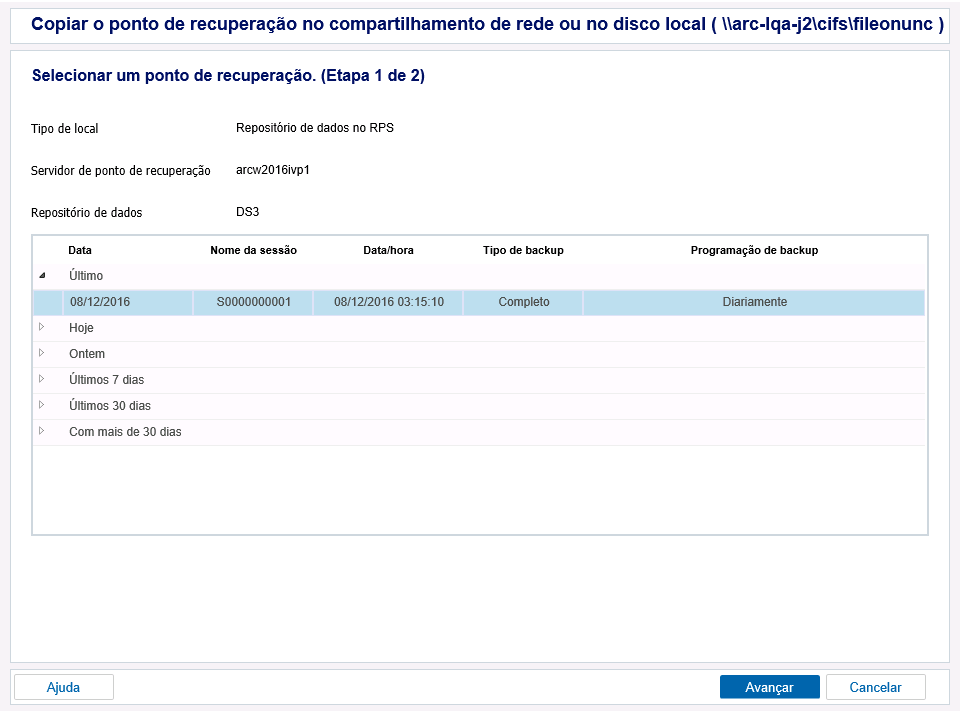Expand the Com mais de 30 dias arrow
This screenshot has height=712, width=960.
click(x=42, y=431)
